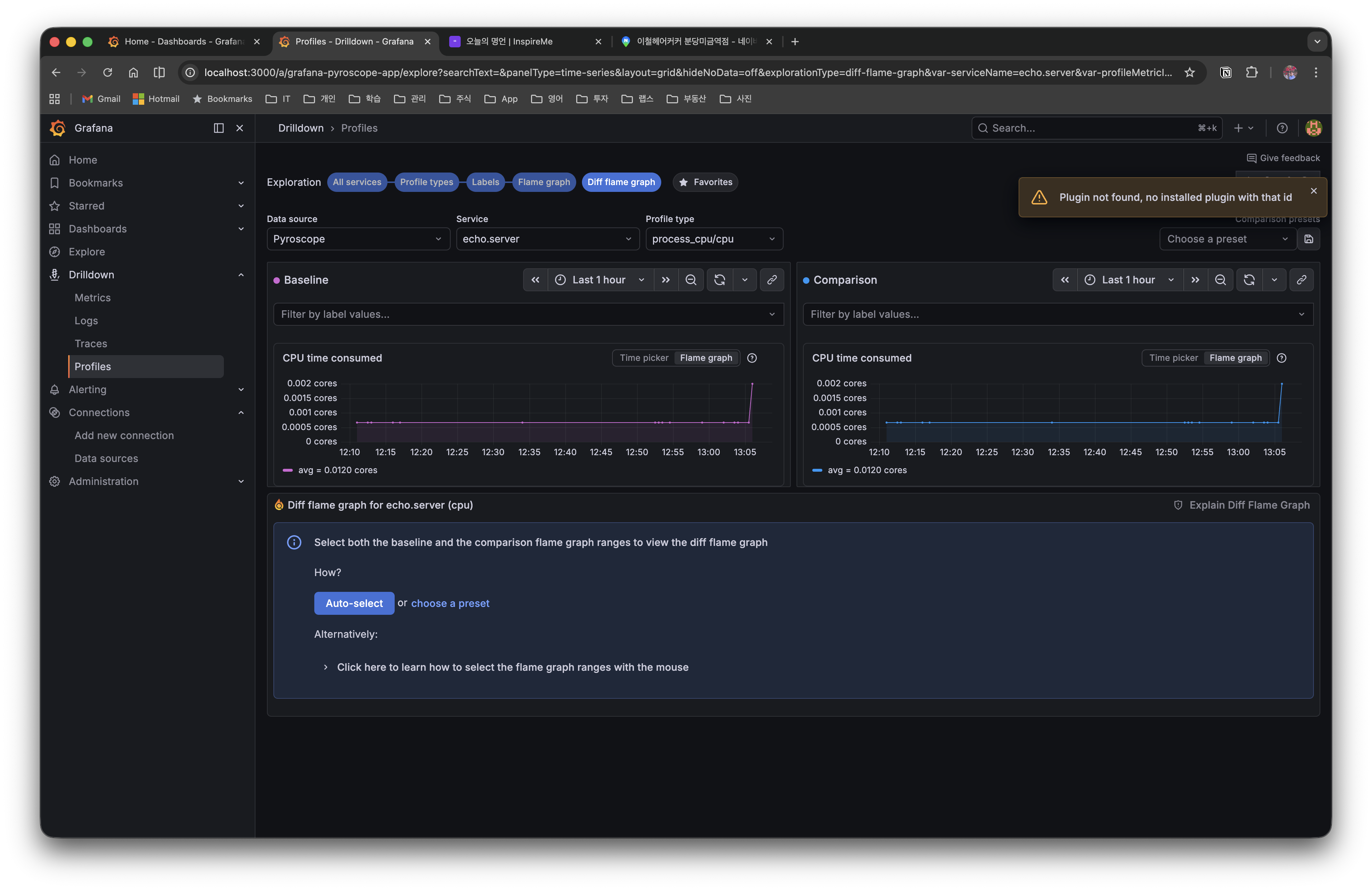This screenshot has height=891, width=1372.
Task: Move Comparison time range backwards
Action: tap(1065, 279)
